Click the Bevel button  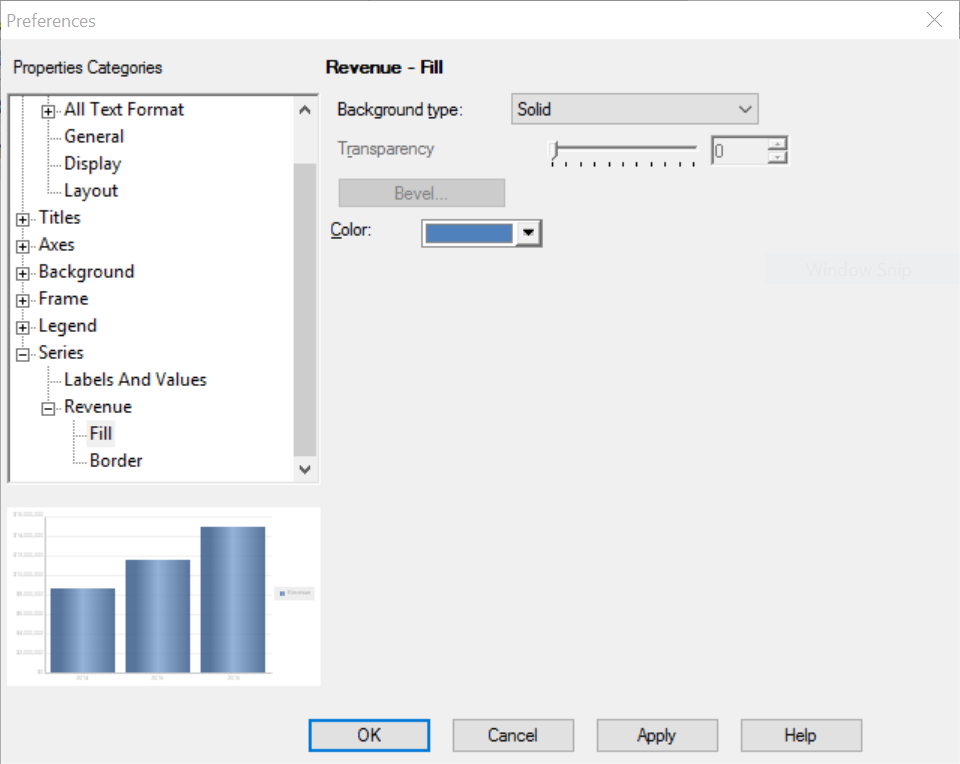421,192
